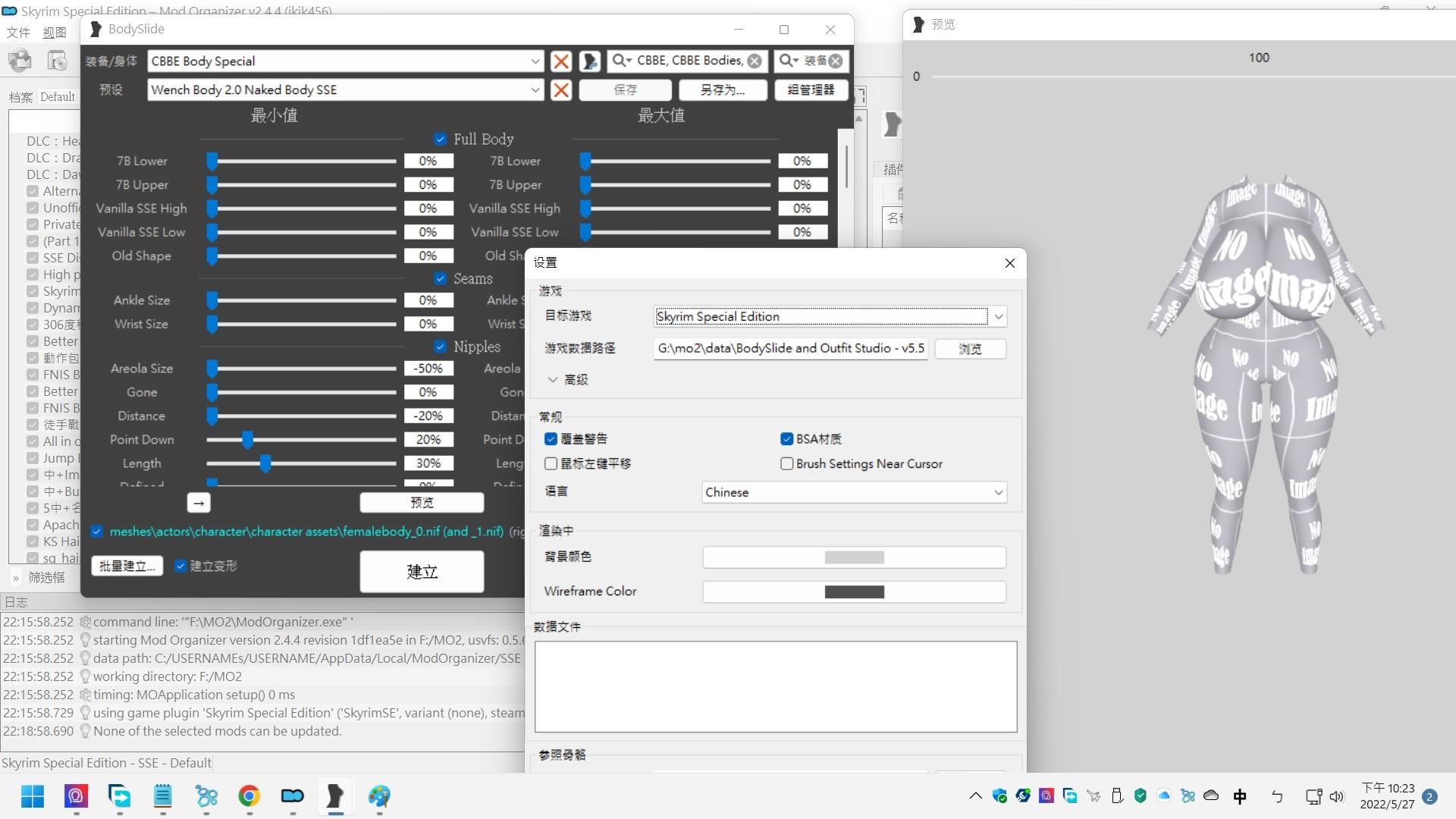This screenshot has height=819, width=1456.
Task: Click the 建立 build button
Action: pos(422,571)
